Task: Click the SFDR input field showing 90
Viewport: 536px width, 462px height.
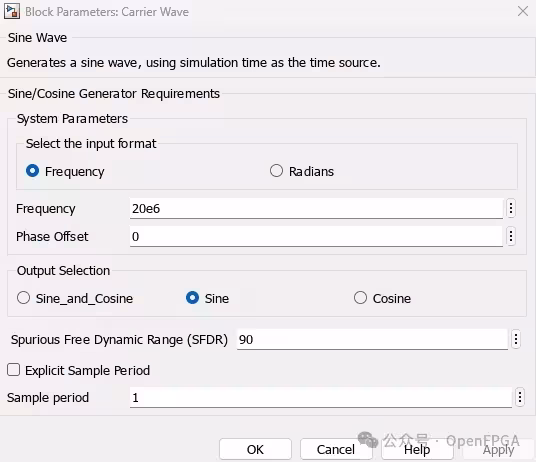Action: (x=372, y=340)
